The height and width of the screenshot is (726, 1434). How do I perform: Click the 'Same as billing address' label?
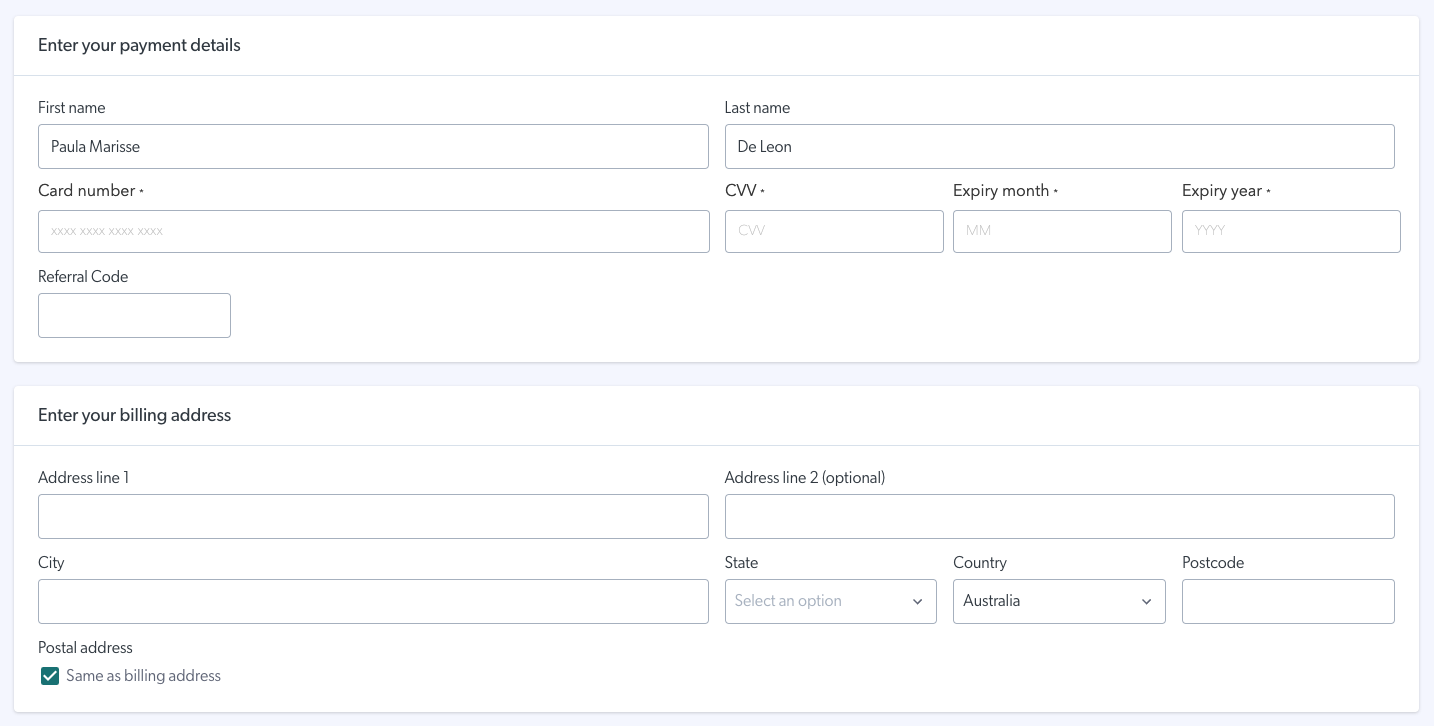143,676
